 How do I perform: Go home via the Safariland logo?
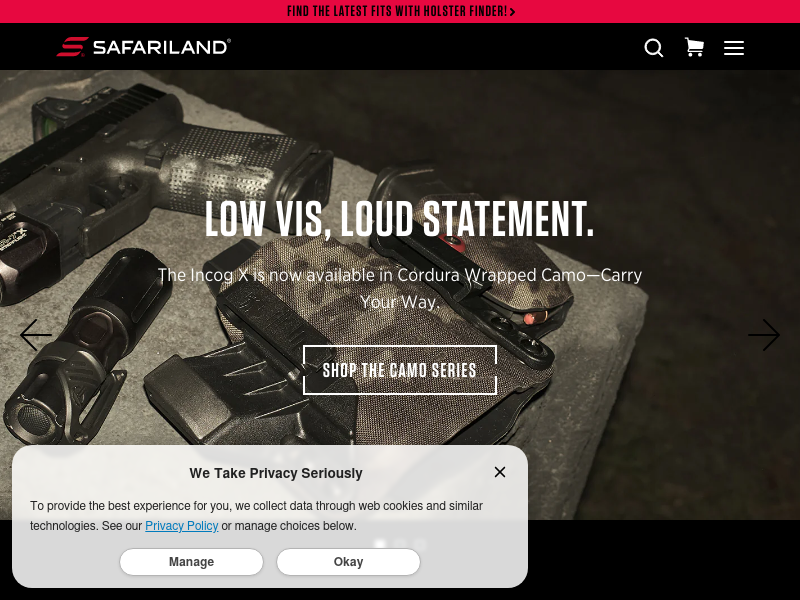[x=143, y=47]
